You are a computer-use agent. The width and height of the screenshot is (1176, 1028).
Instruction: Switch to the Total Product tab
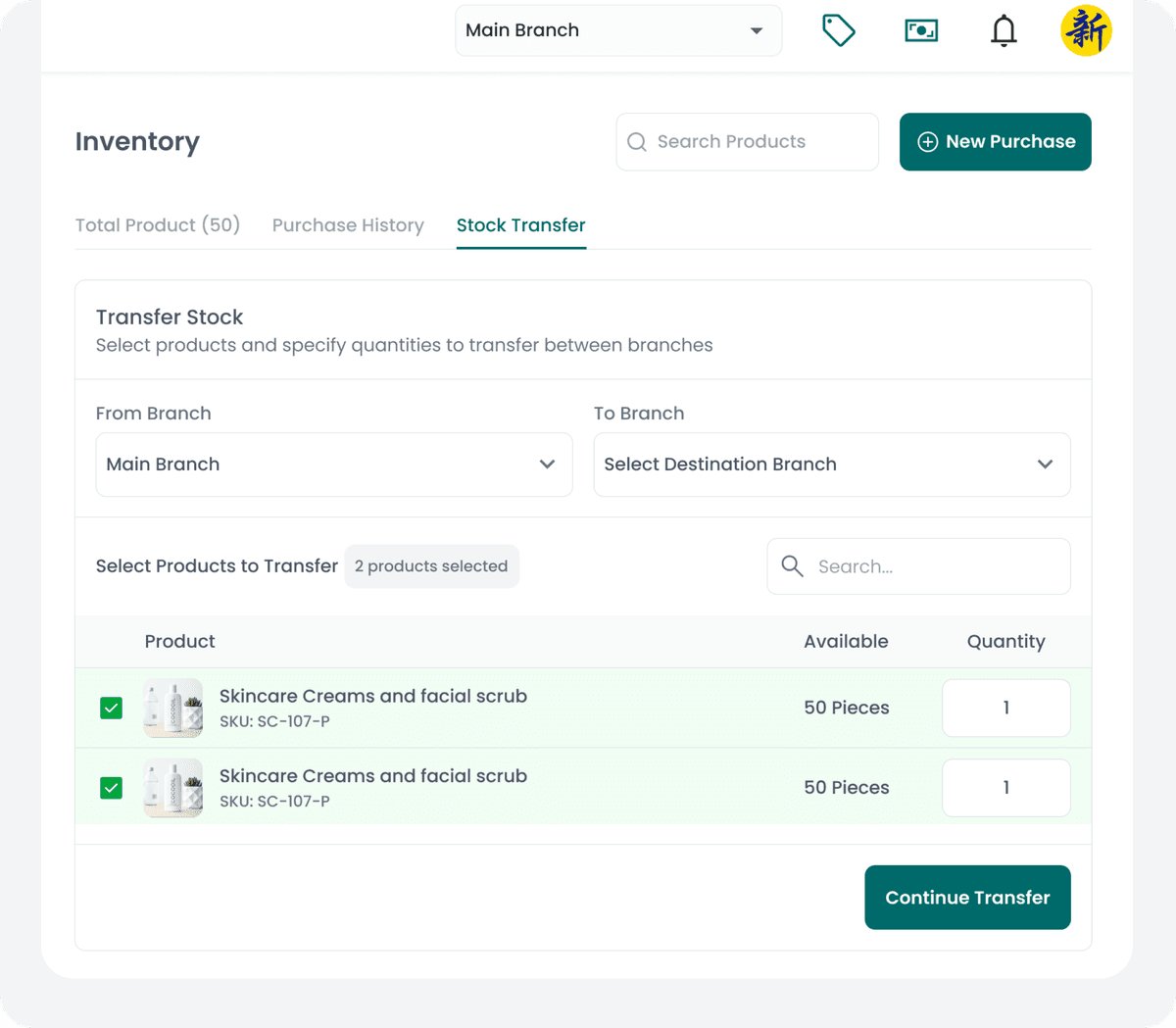157,224
